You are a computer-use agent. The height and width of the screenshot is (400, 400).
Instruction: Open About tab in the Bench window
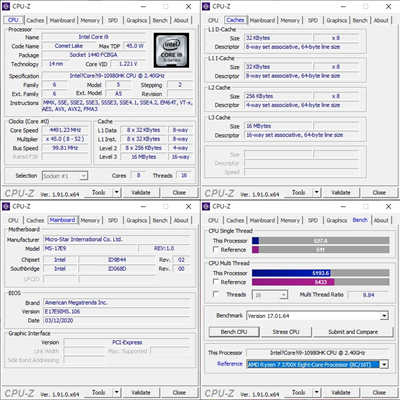pos(381,220)
